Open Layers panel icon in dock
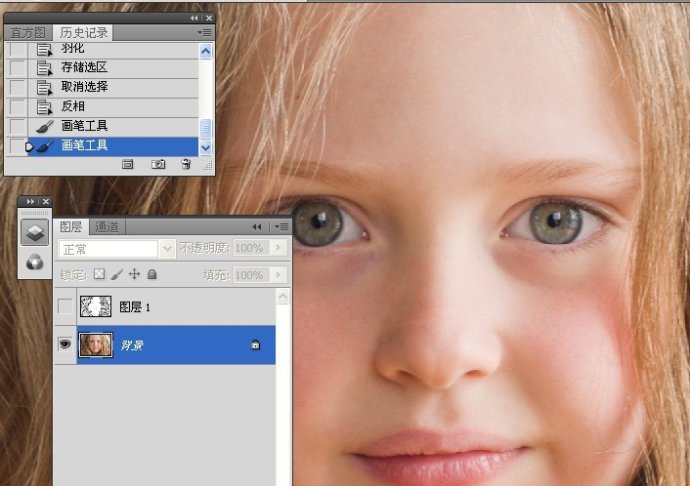690x486 pixels. pos(35,232)
